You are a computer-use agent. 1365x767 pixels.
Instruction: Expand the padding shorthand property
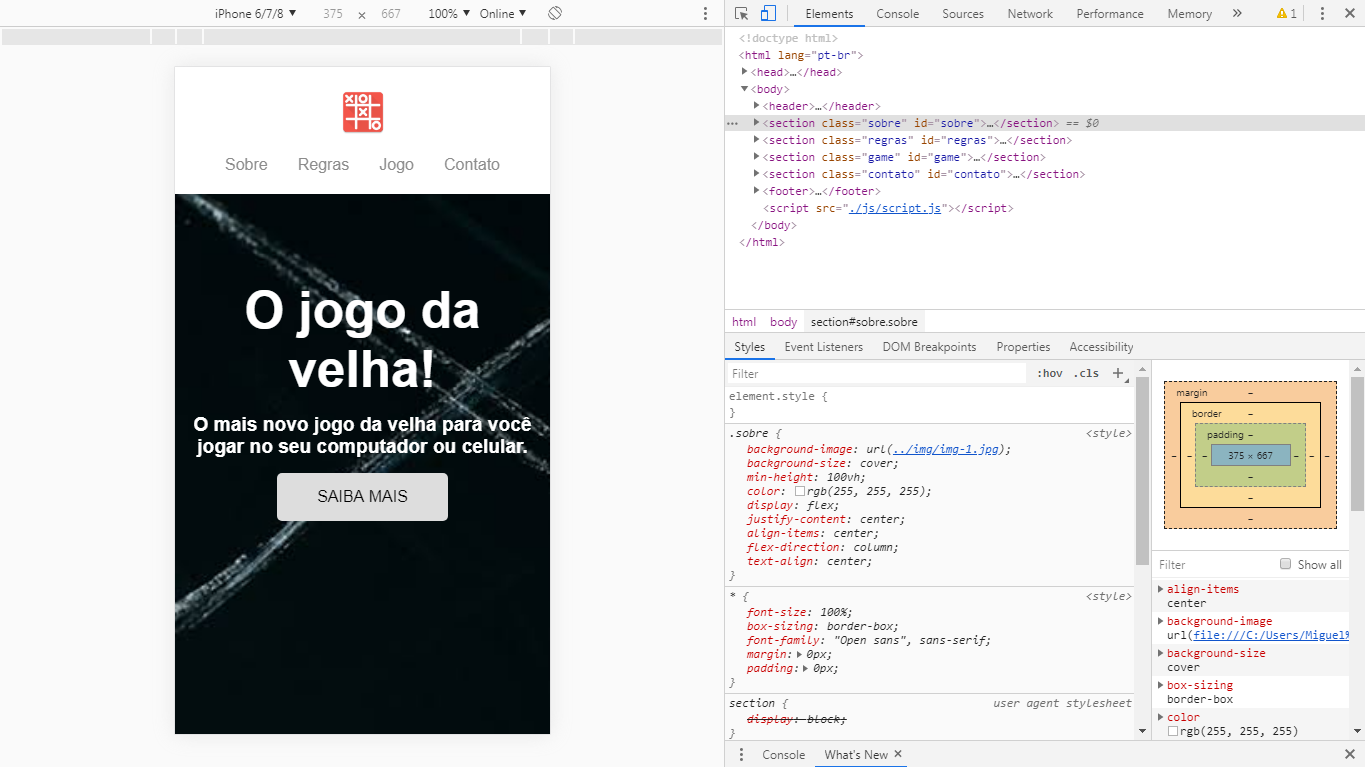click(807, 668)
